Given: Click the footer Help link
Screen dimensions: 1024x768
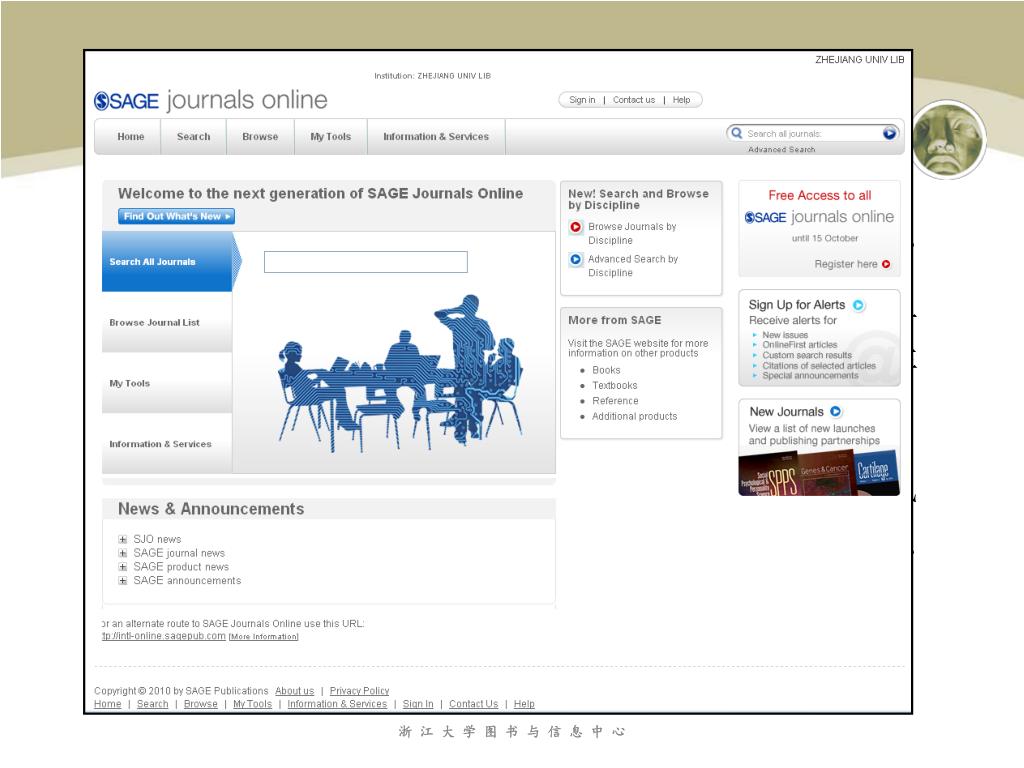Looking at the screenshot, I should (524, 704).
